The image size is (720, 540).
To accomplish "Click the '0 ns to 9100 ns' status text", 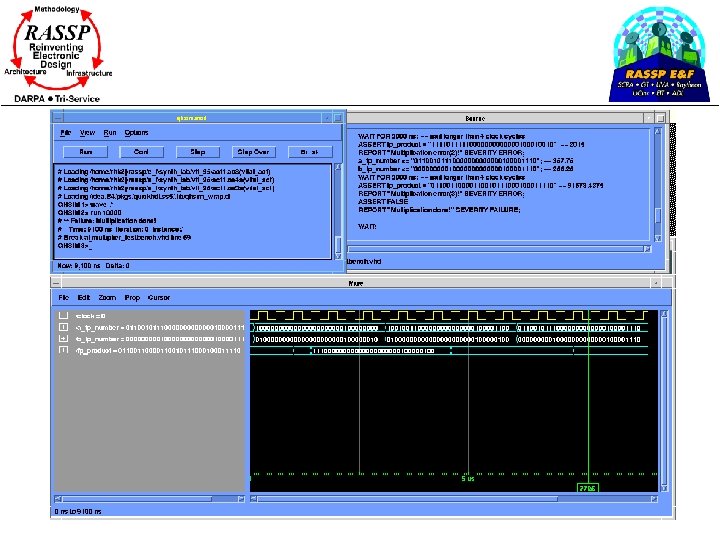I will pos(78,512).
